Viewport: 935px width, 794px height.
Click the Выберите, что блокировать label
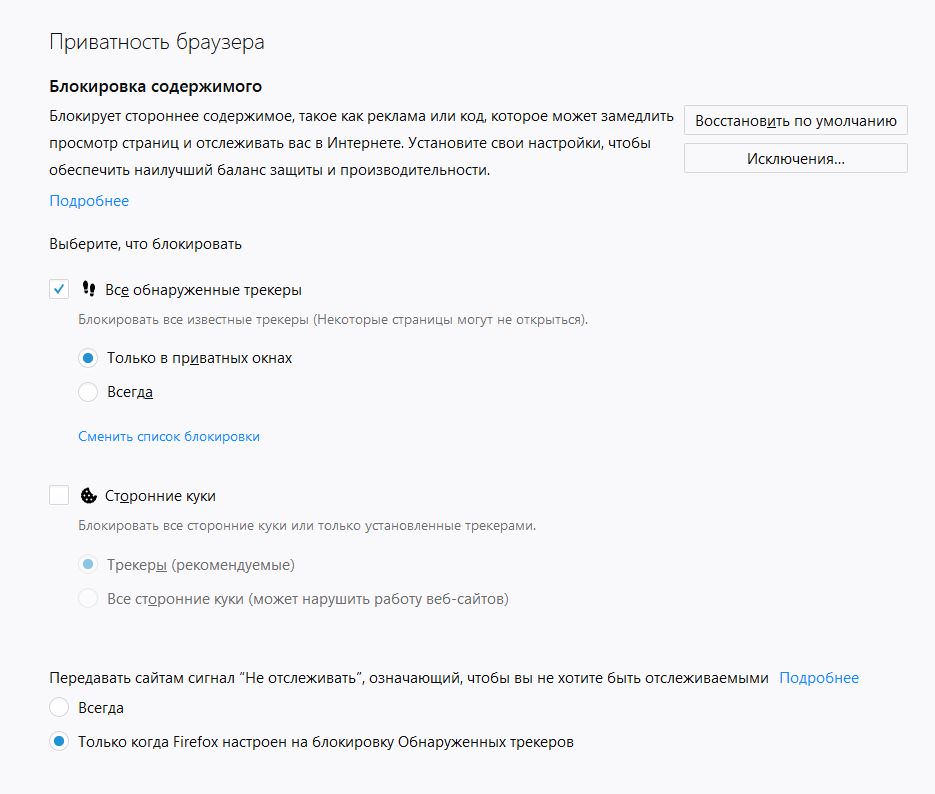click(145, 243)
